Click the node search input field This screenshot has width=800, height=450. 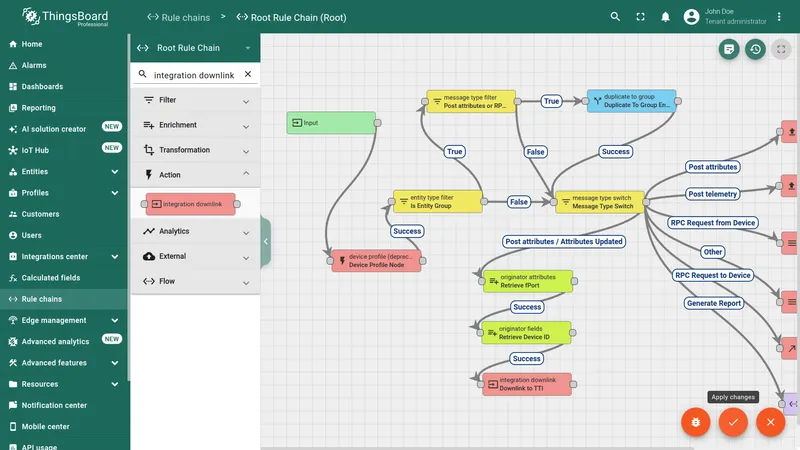(x=194, y=75)
